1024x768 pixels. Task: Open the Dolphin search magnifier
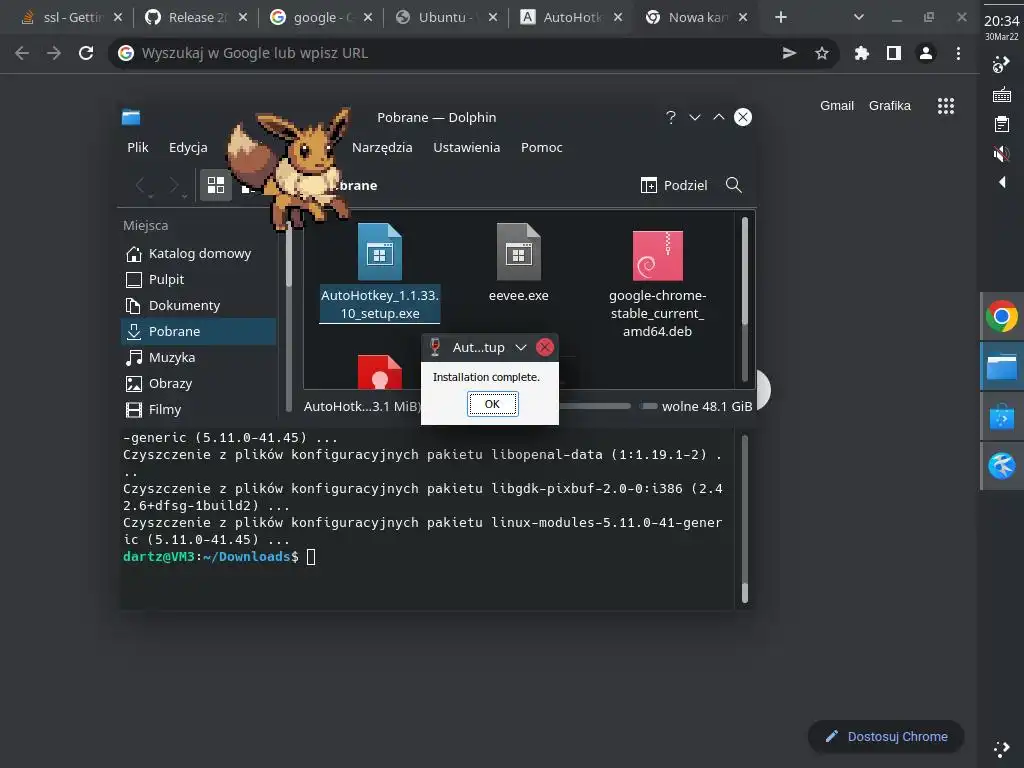pos(733,185)
